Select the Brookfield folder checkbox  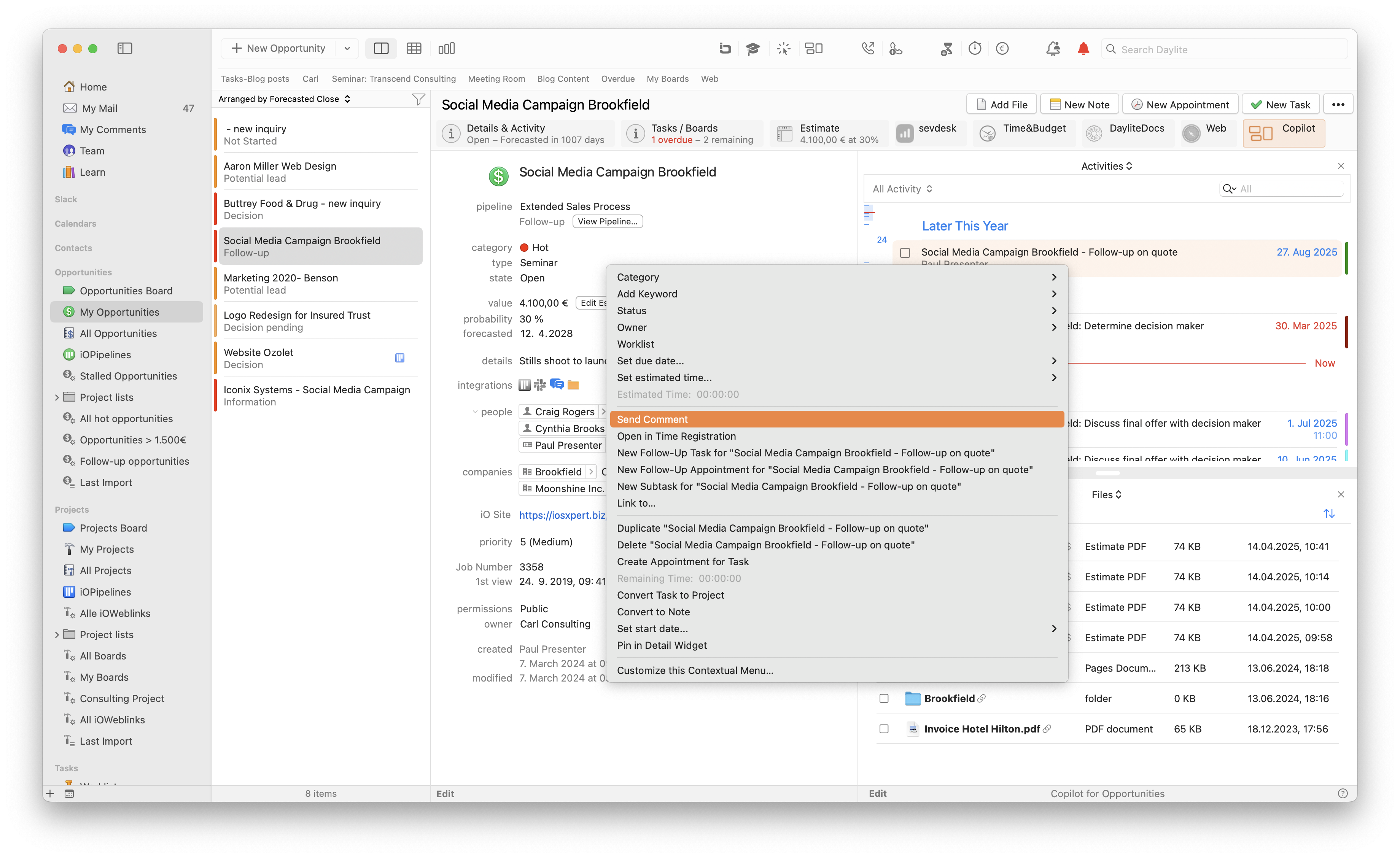click(883, 698)
